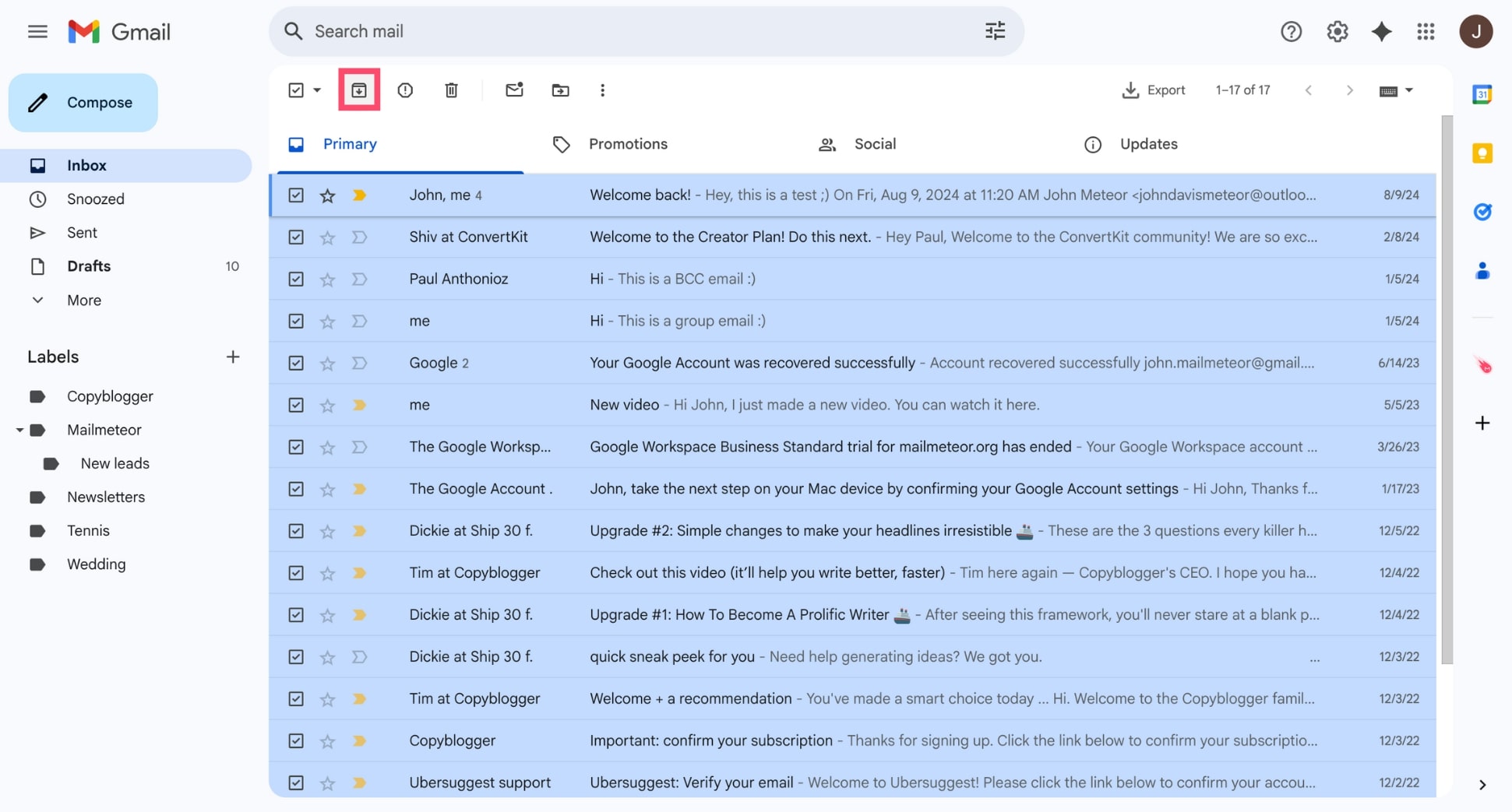
Task: Report selected emails as spam
Action: tap(405, 90)
